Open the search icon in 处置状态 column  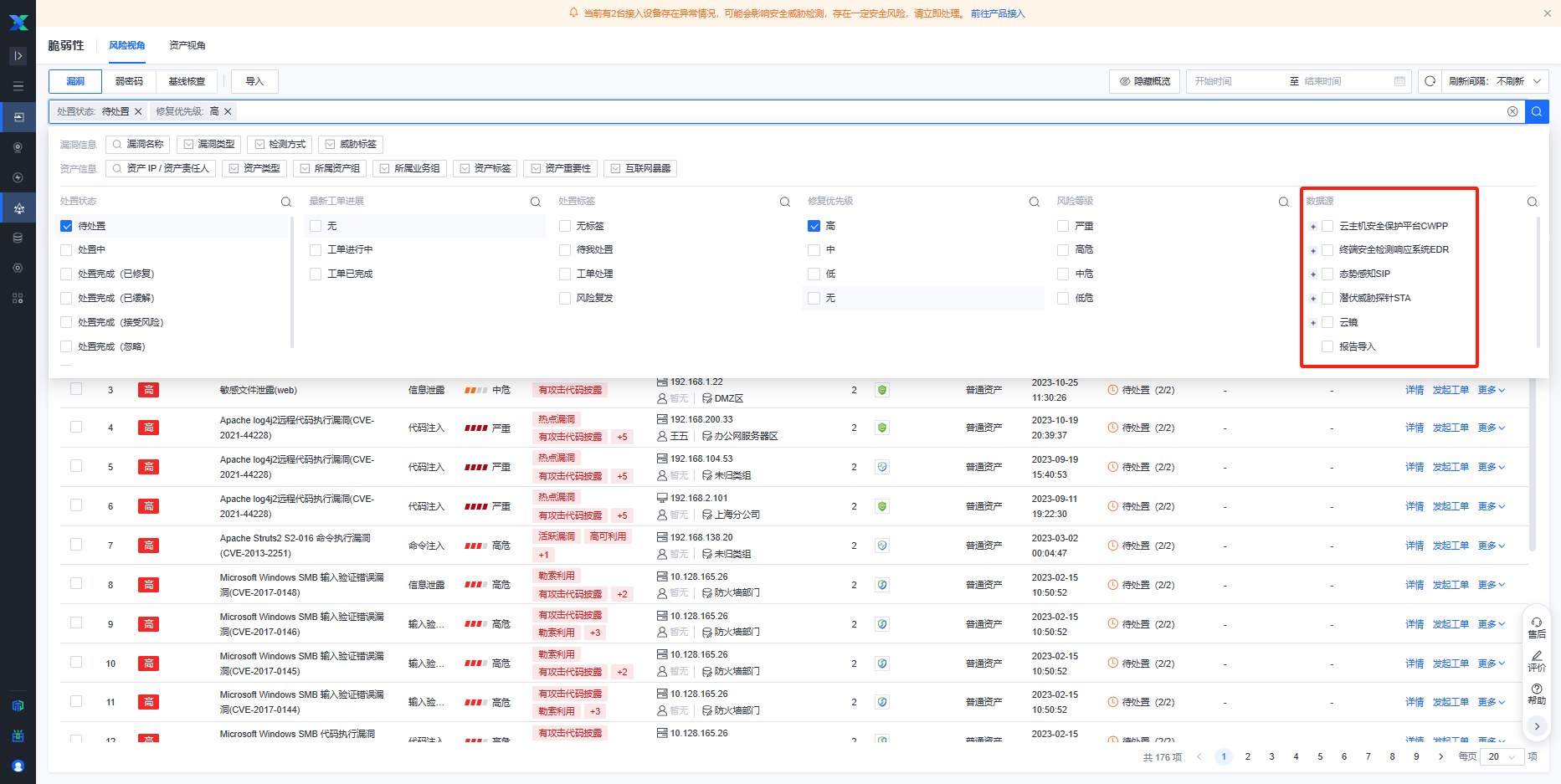(x=286, y=202)
